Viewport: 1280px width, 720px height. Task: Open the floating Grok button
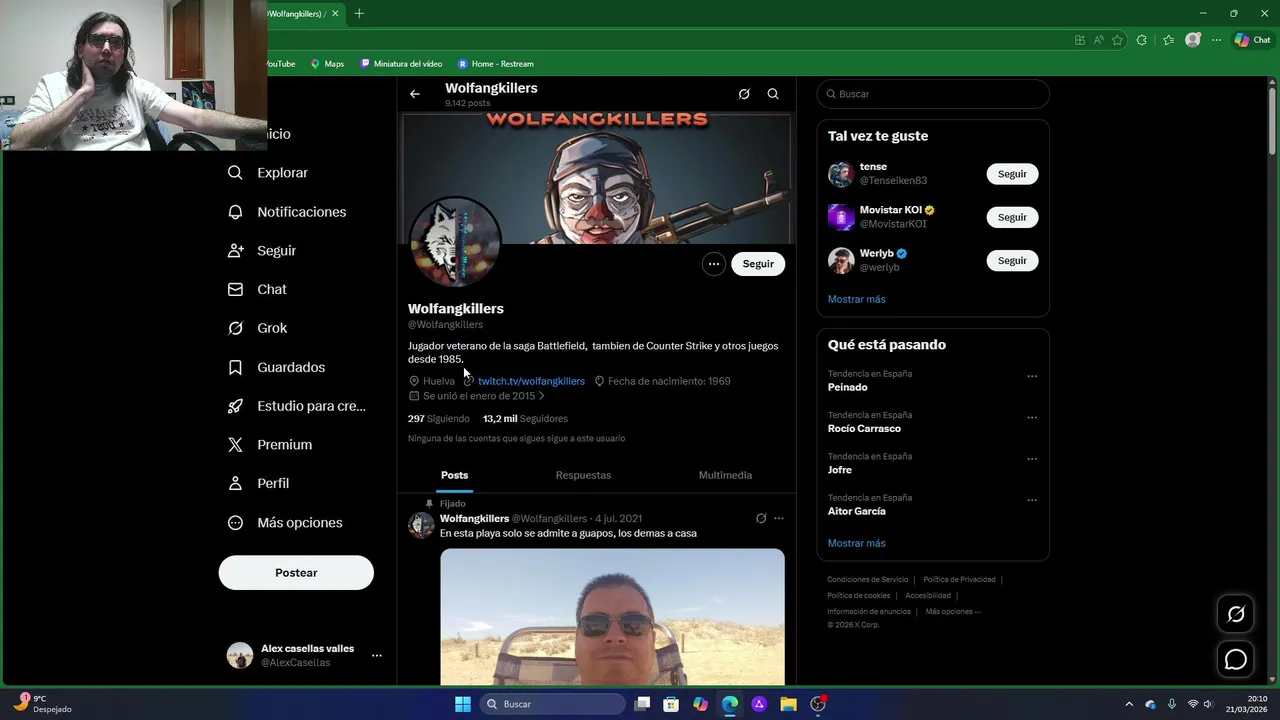click(1236, 615)
